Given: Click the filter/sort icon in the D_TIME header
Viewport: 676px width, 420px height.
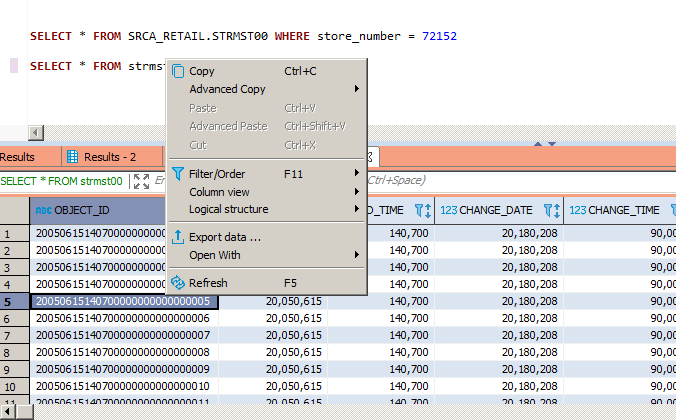Looking at the screenshot, I should [422, 210].
